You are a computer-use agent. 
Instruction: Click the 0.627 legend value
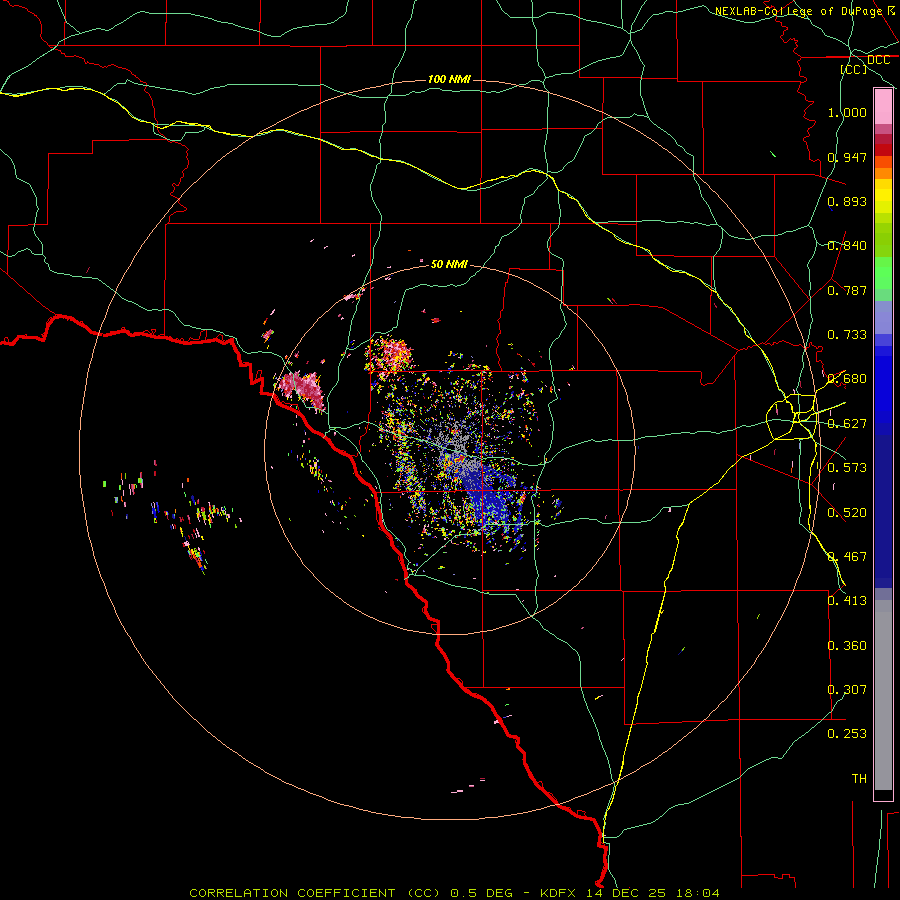click(x=847, y=424)
